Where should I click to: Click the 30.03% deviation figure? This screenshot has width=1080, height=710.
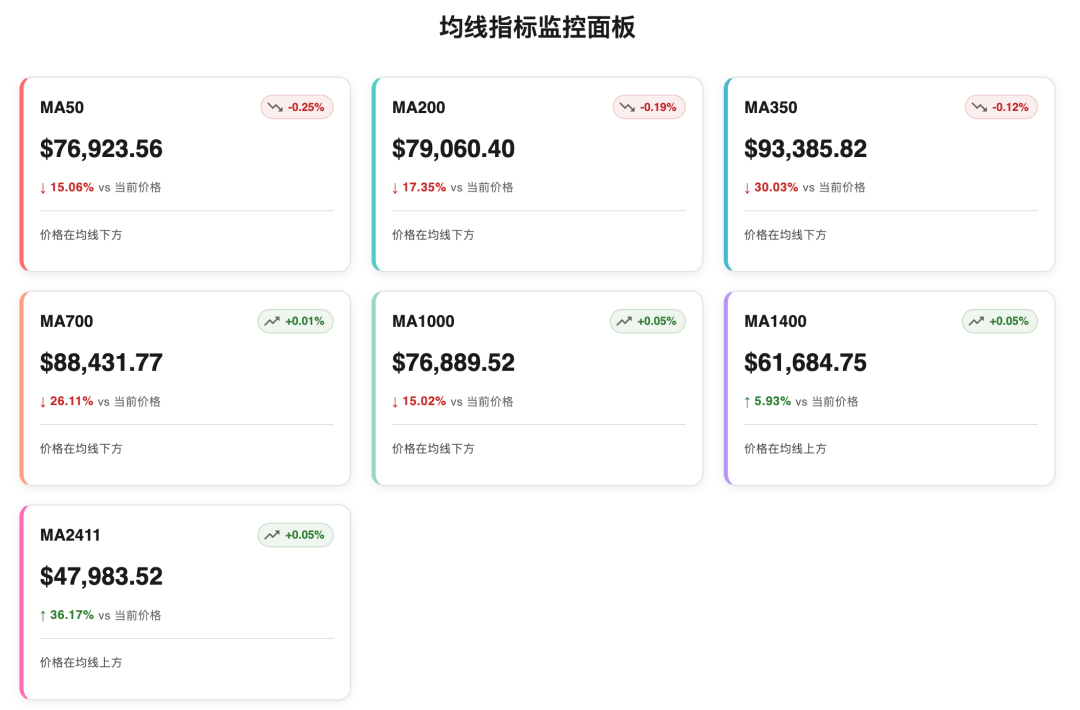point(776,187)
